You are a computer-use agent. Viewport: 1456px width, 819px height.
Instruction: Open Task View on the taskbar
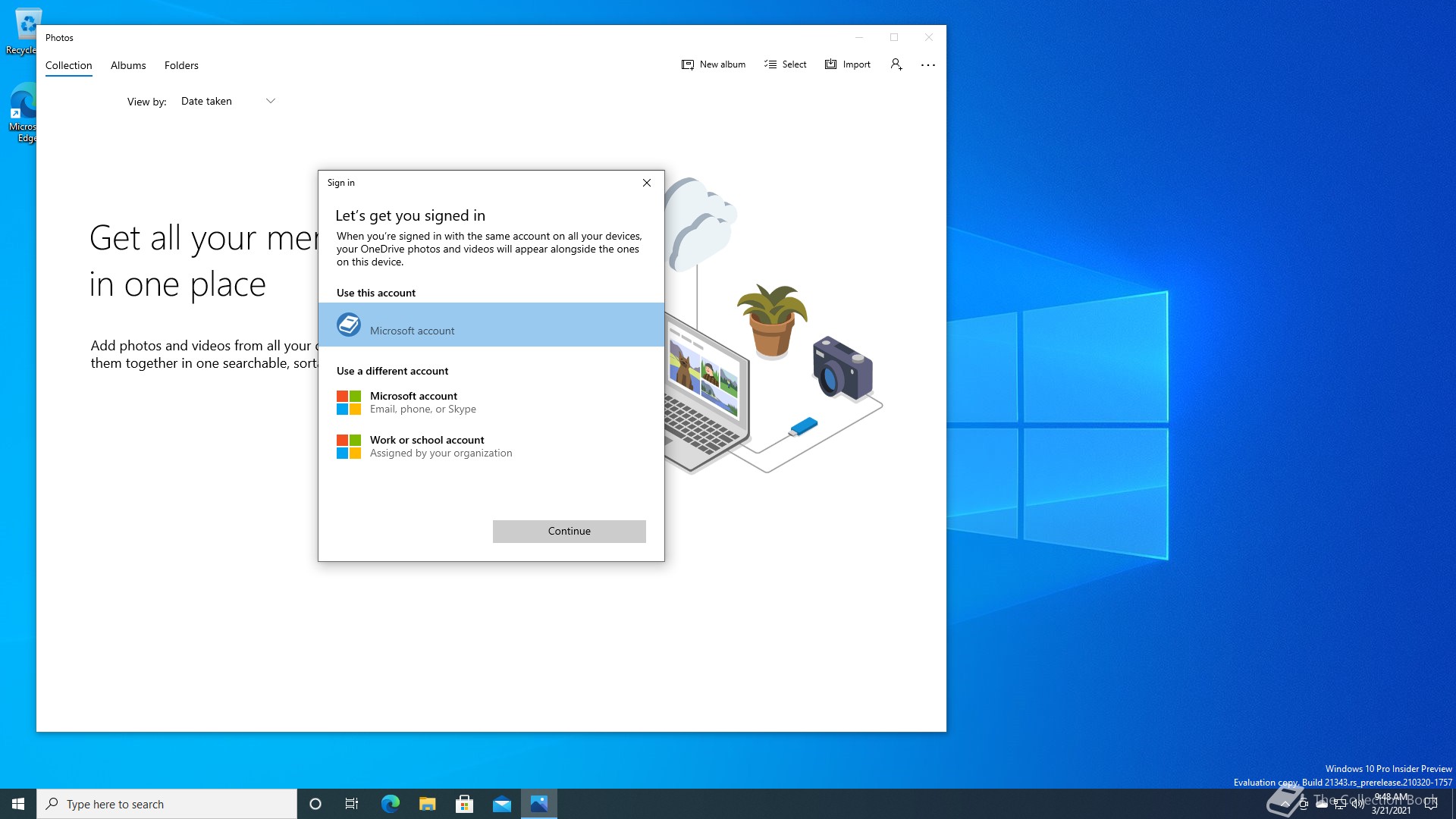point(352,804)
